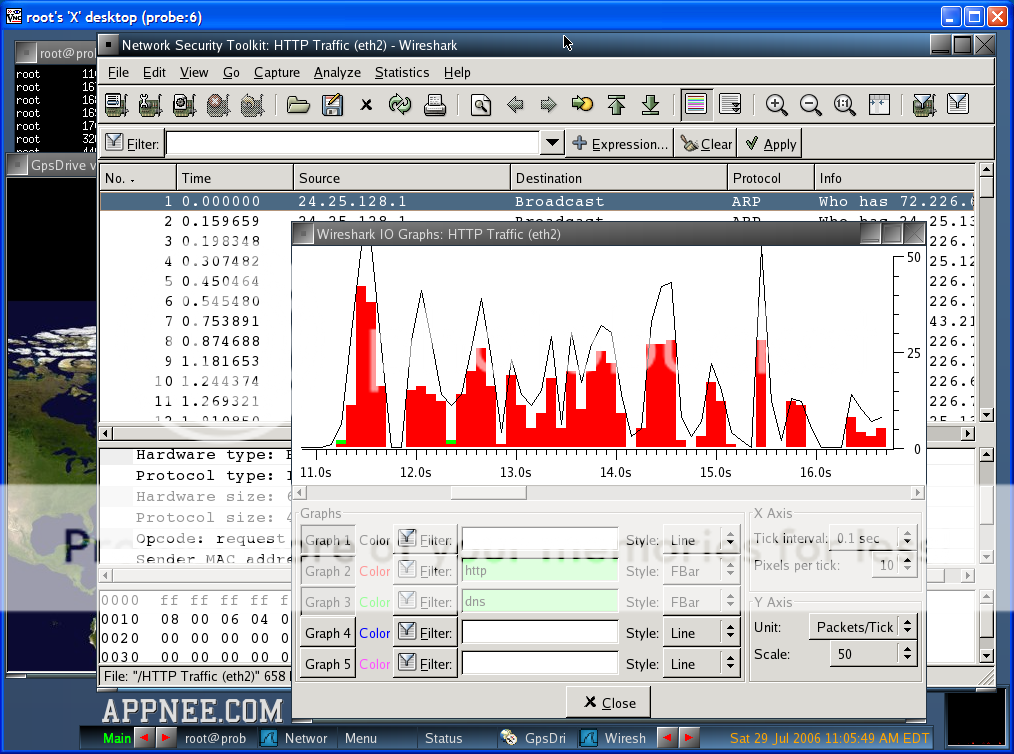The image size is (1014, 754).
Task: Reload the capture file using toolbar icon
Action: (x=400, y=104)
